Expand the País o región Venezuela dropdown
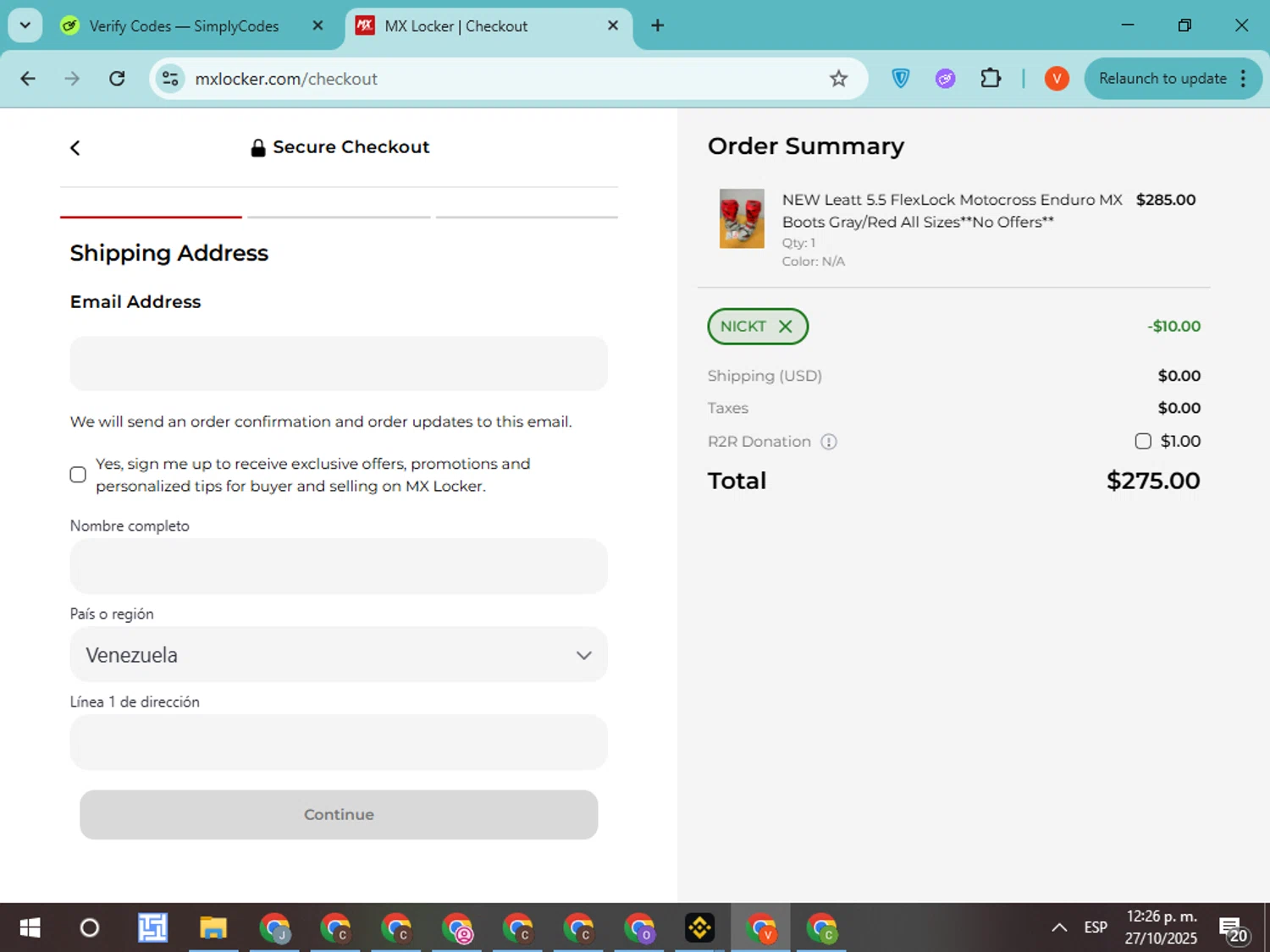The width and height of the screenshot is (1270, 952). coord(339,655)
